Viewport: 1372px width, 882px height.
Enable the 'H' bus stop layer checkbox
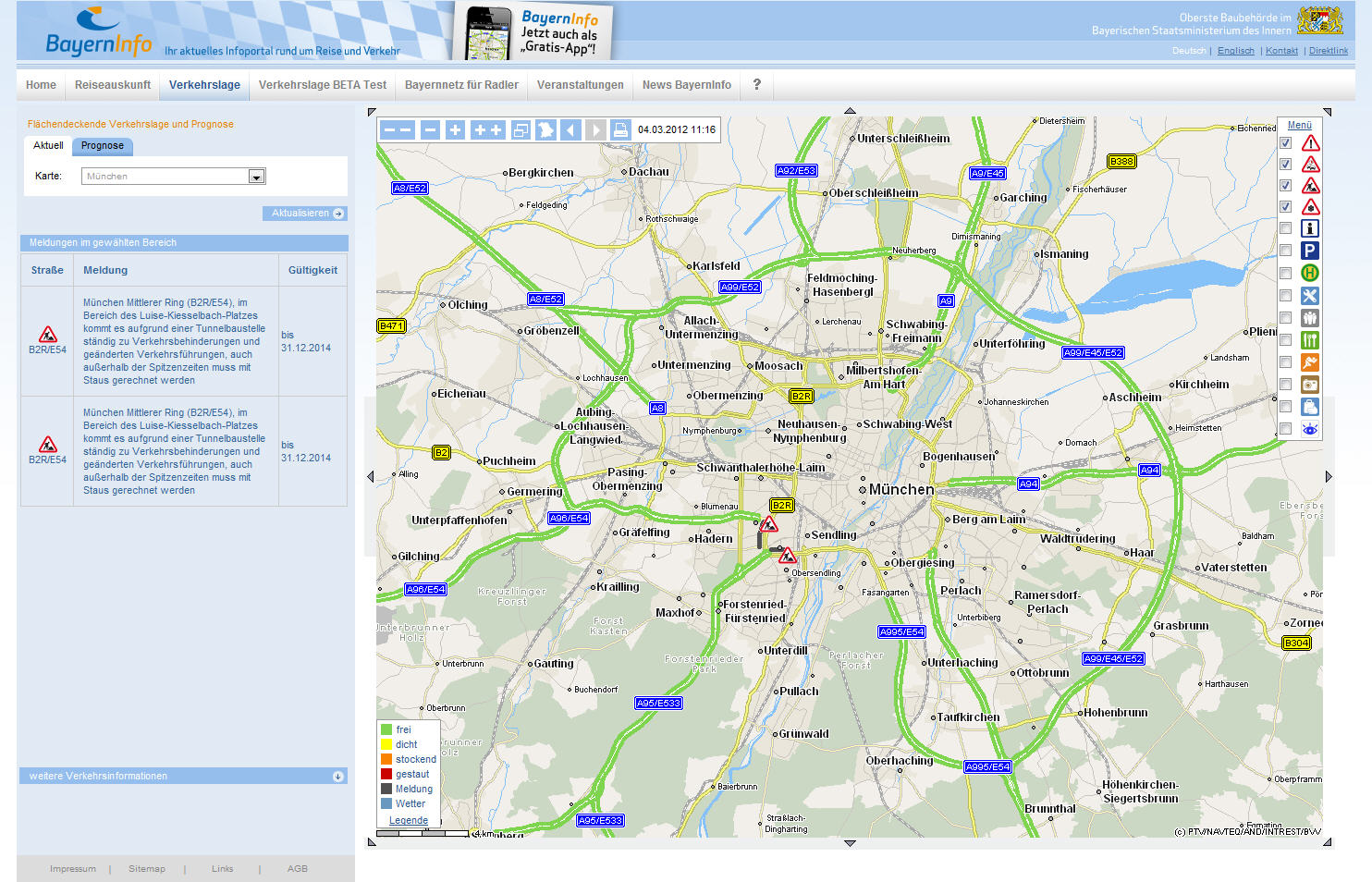click(x=1285, y=273)
